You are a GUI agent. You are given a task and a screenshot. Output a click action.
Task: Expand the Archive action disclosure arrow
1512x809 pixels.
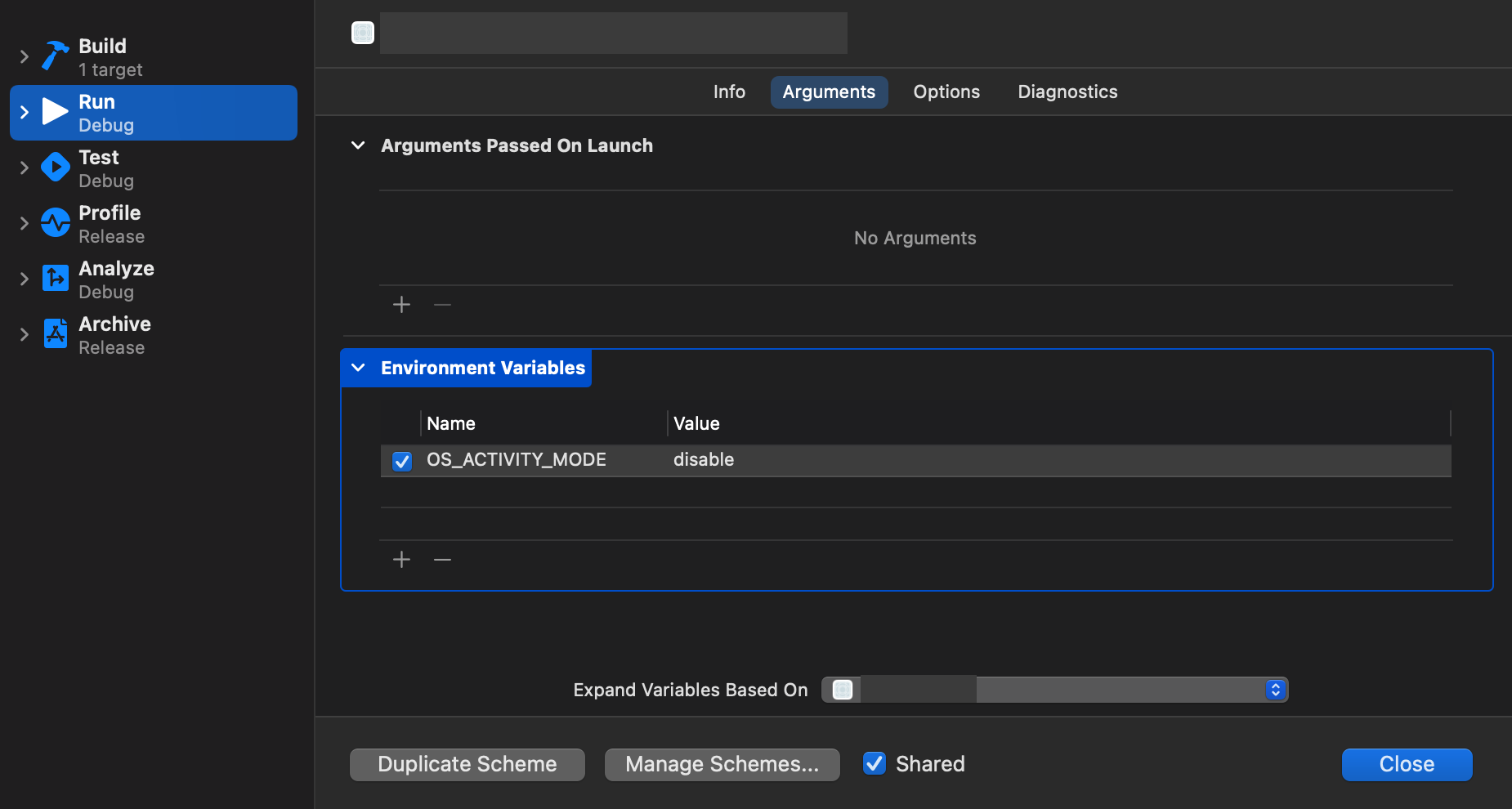[25, 334]
